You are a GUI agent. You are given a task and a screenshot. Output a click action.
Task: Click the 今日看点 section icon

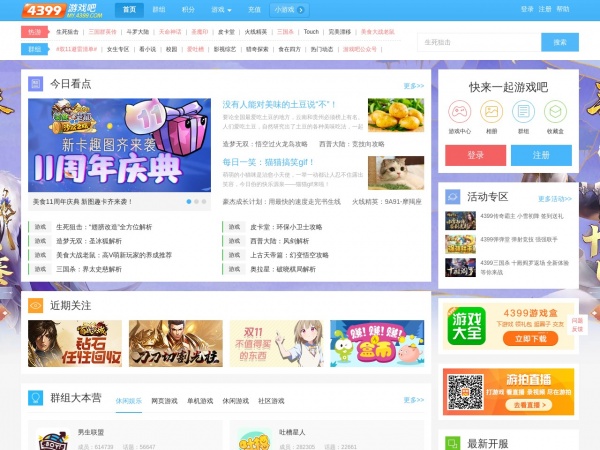36,84
